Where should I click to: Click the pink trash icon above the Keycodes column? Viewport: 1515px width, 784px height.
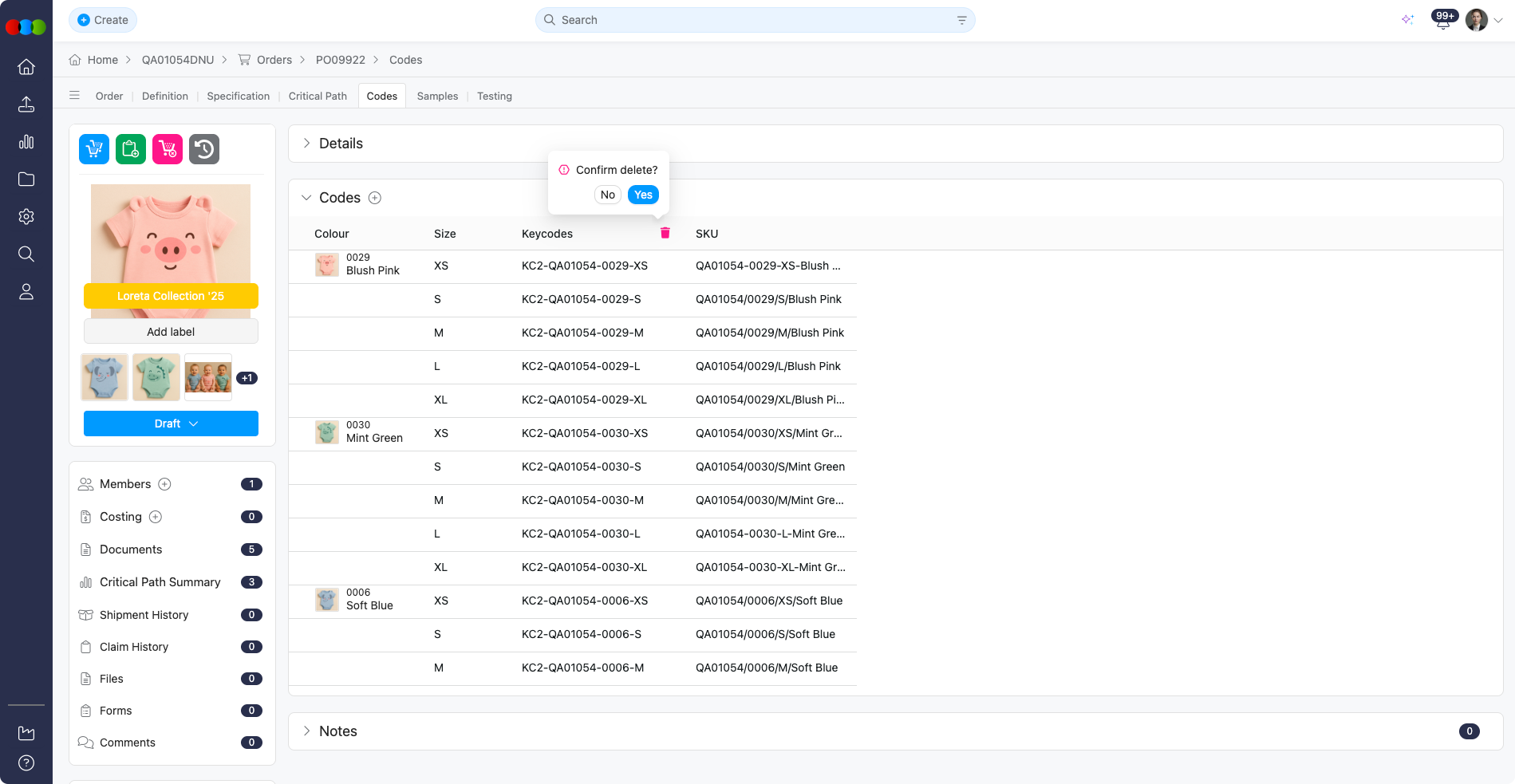coord(665,233)
